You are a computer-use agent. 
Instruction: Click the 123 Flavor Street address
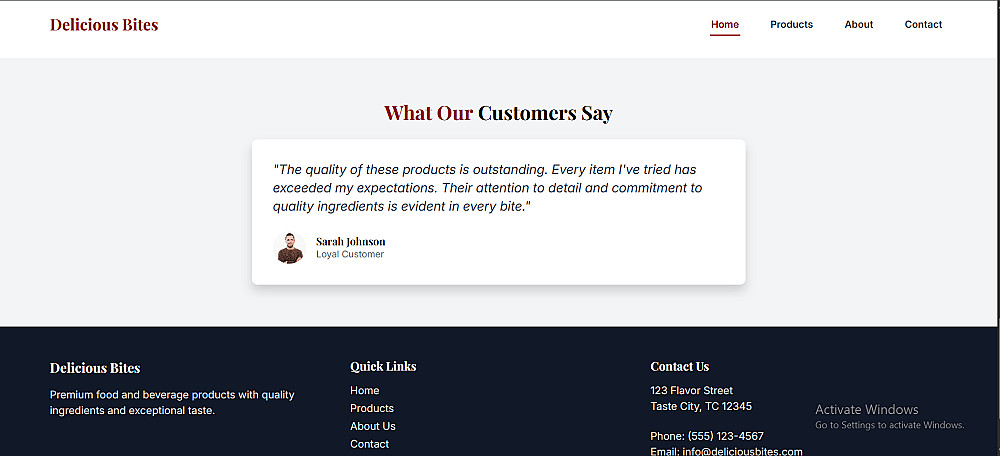point(692,391)
